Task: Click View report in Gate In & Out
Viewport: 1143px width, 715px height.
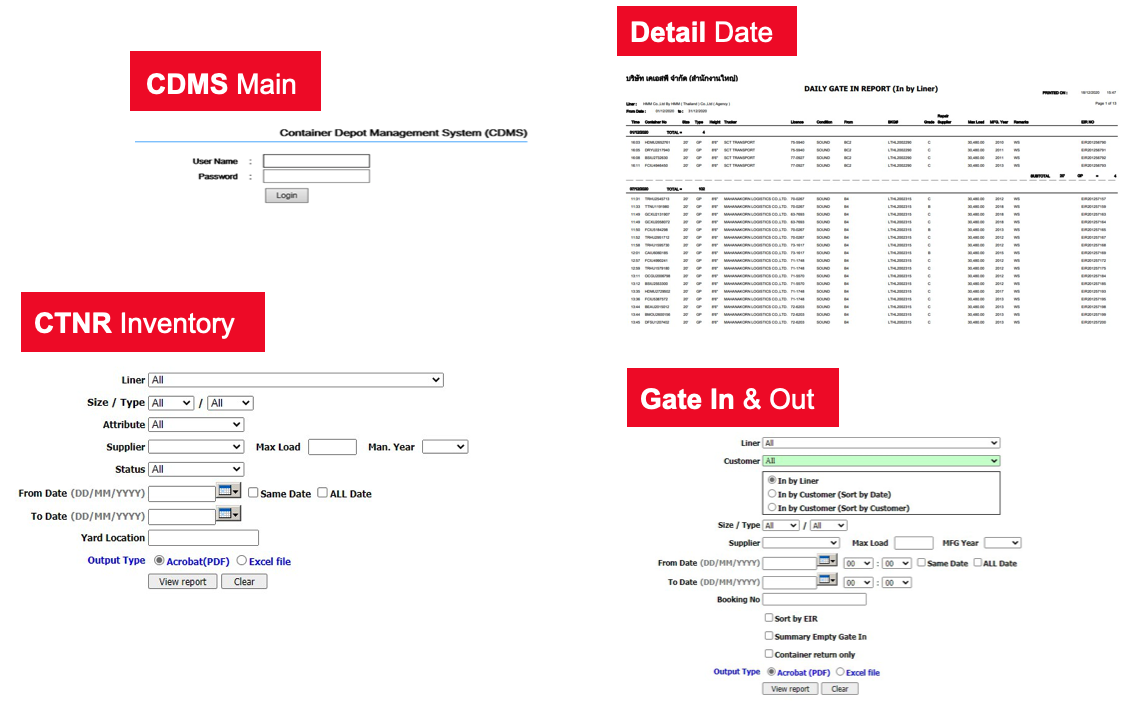Action: coord(790,689)
